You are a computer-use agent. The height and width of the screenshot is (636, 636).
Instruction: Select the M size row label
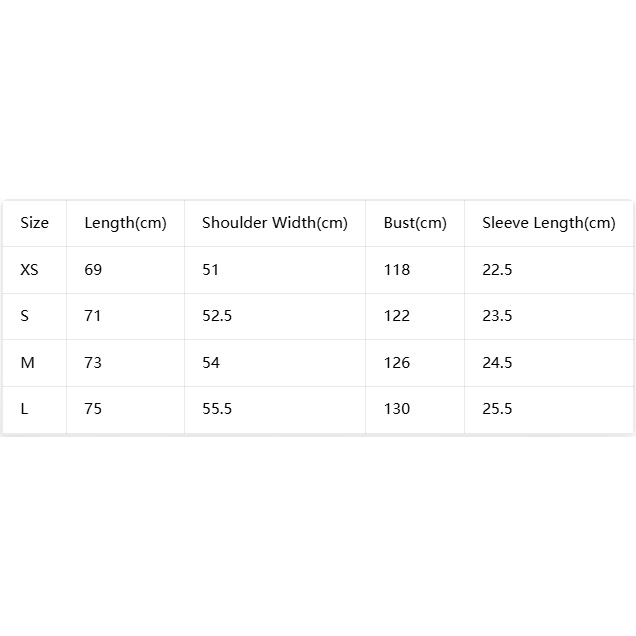(x=27, y=363)
